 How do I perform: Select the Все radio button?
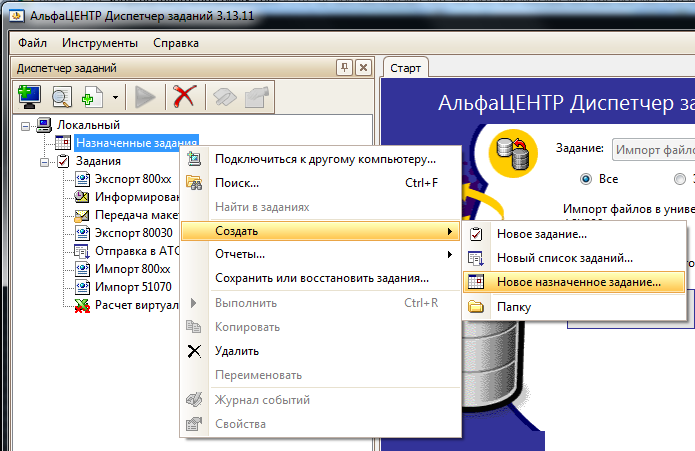pos(586,179)
